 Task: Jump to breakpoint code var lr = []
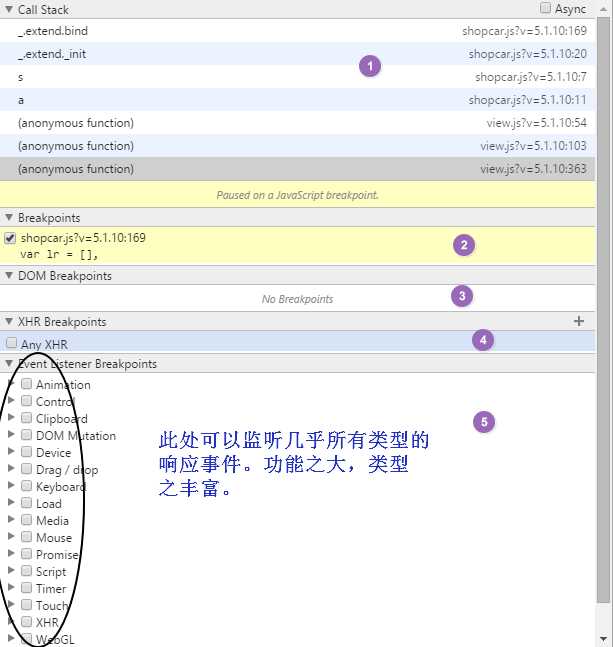point(59,255)
